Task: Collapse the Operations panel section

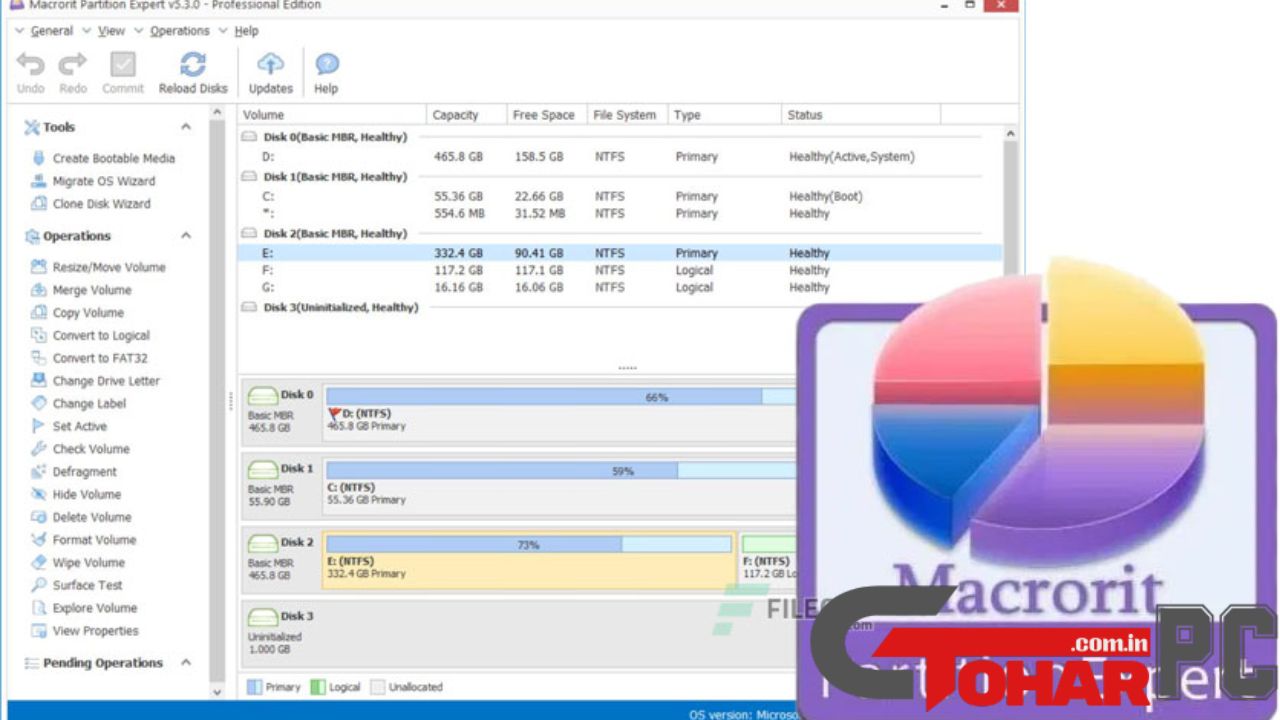Action: [x=186, y=236]
